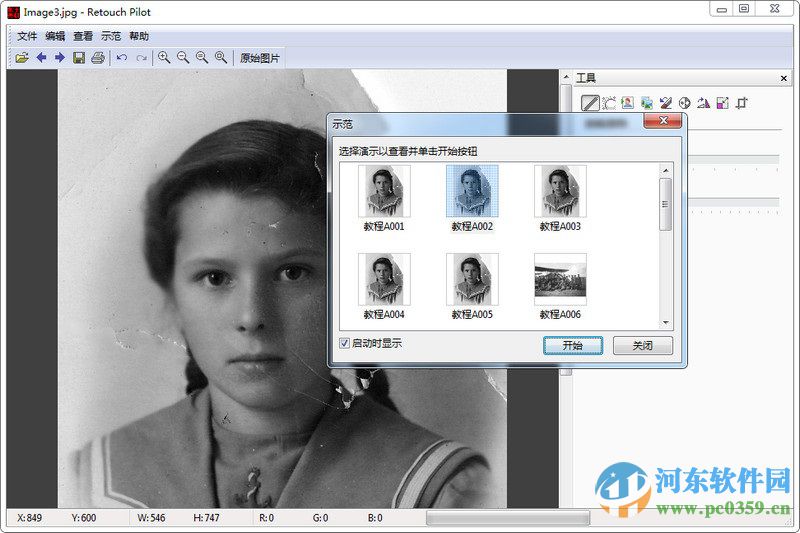Select the clone images tool icon
This screenshot has height=533, width=800.
[646, 103]
